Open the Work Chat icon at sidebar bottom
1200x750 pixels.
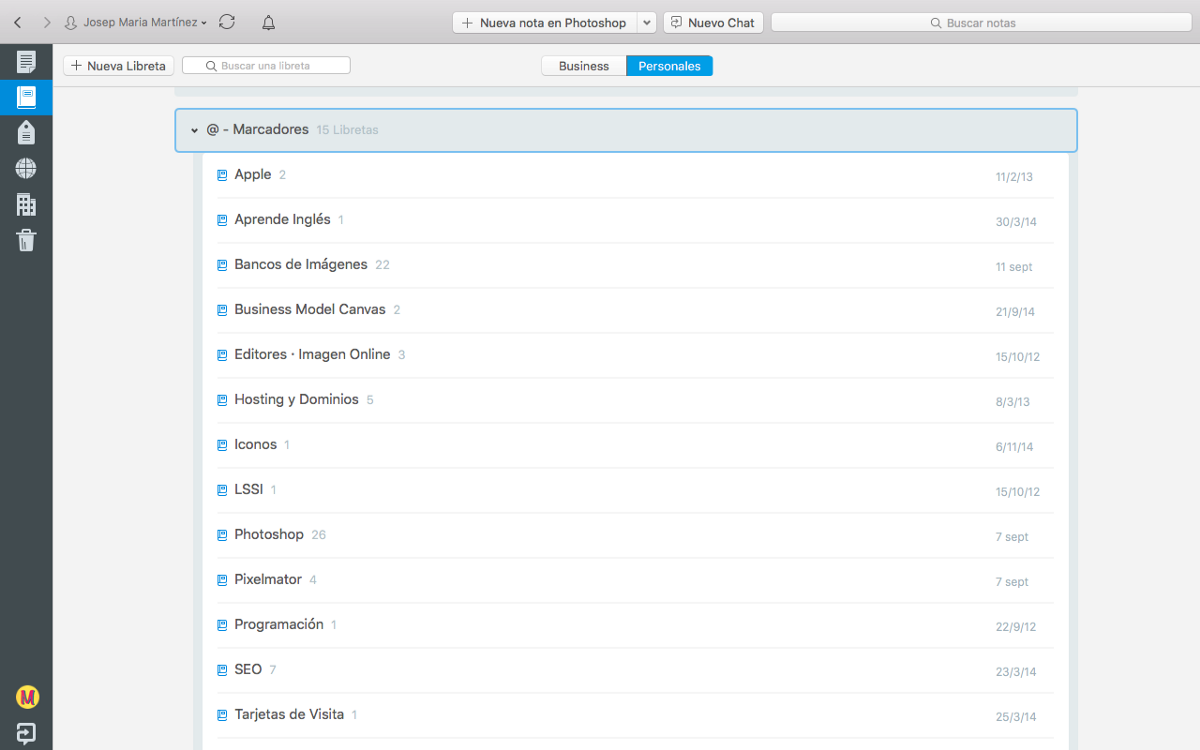tap(27, 732)
